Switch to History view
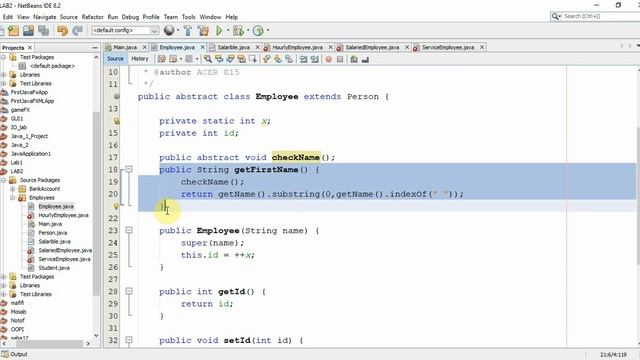 click(x=140, y=59)
